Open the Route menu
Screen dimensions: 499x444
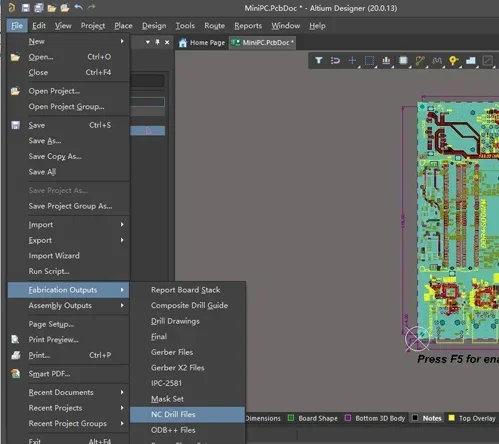point(214,26)
